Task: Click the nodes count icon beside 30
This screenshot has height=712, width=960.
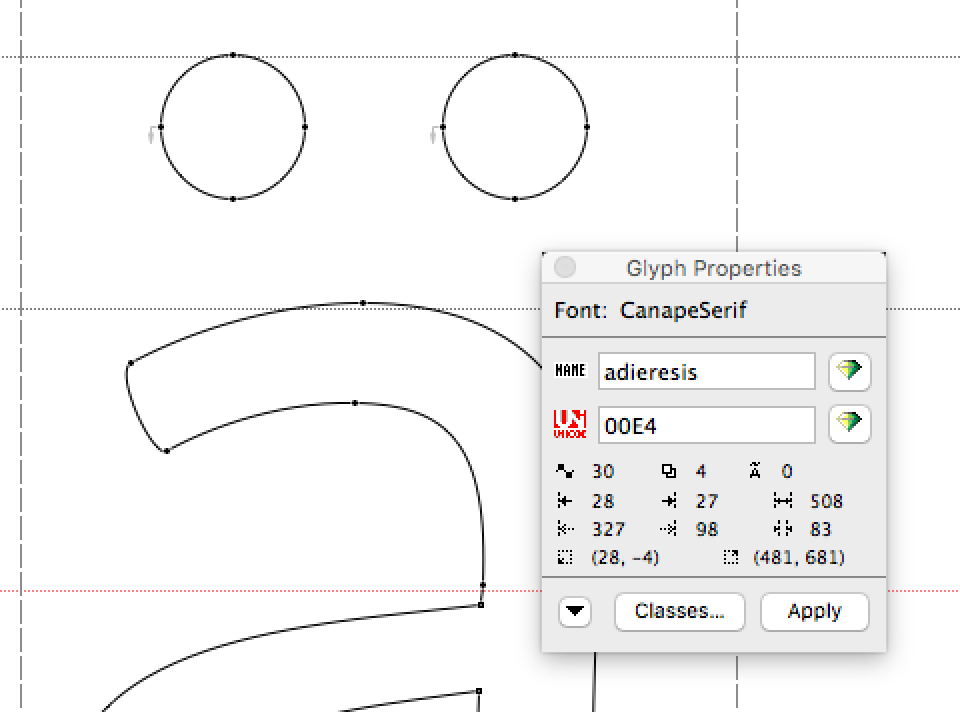Action: coord(564,471)
